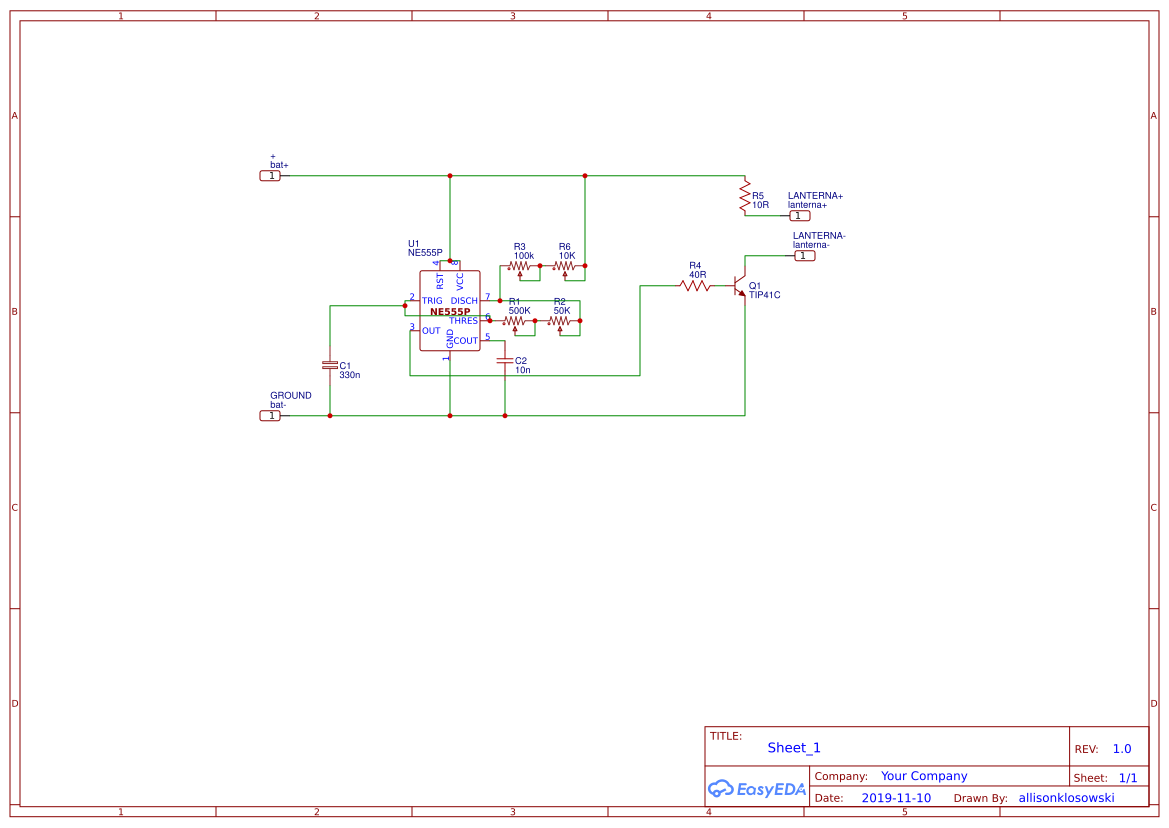Click the bat+ connector pin
The width and height of the screenshot is (1169, 828).
pyautogui.click(x=271, y=176)
